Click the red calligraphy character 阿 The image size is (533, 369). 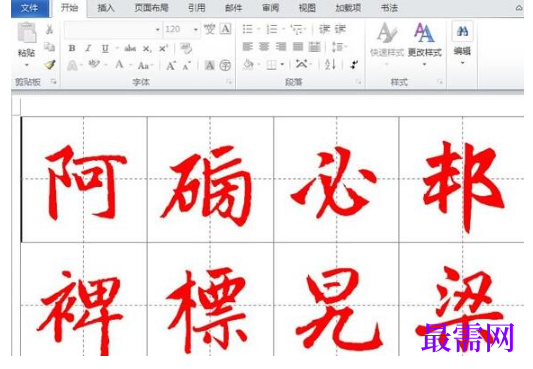(86, 183)
